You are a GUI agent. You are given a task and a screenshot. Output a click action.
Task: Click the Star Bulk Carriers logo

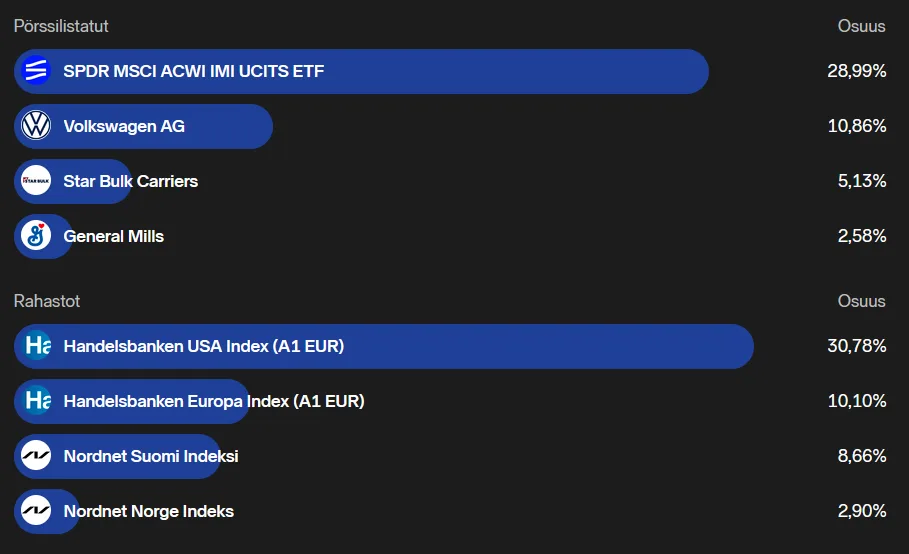point(36,181)
